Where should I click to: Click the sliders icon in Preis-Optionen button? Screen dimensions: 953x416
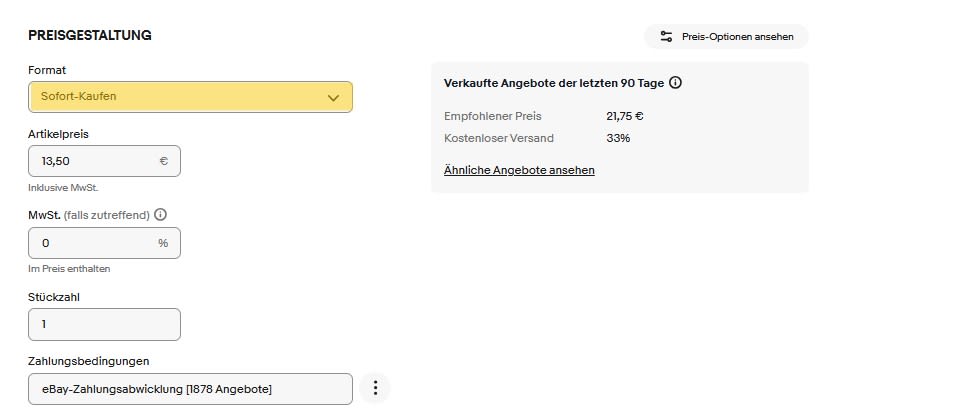(x=666, y=36)
